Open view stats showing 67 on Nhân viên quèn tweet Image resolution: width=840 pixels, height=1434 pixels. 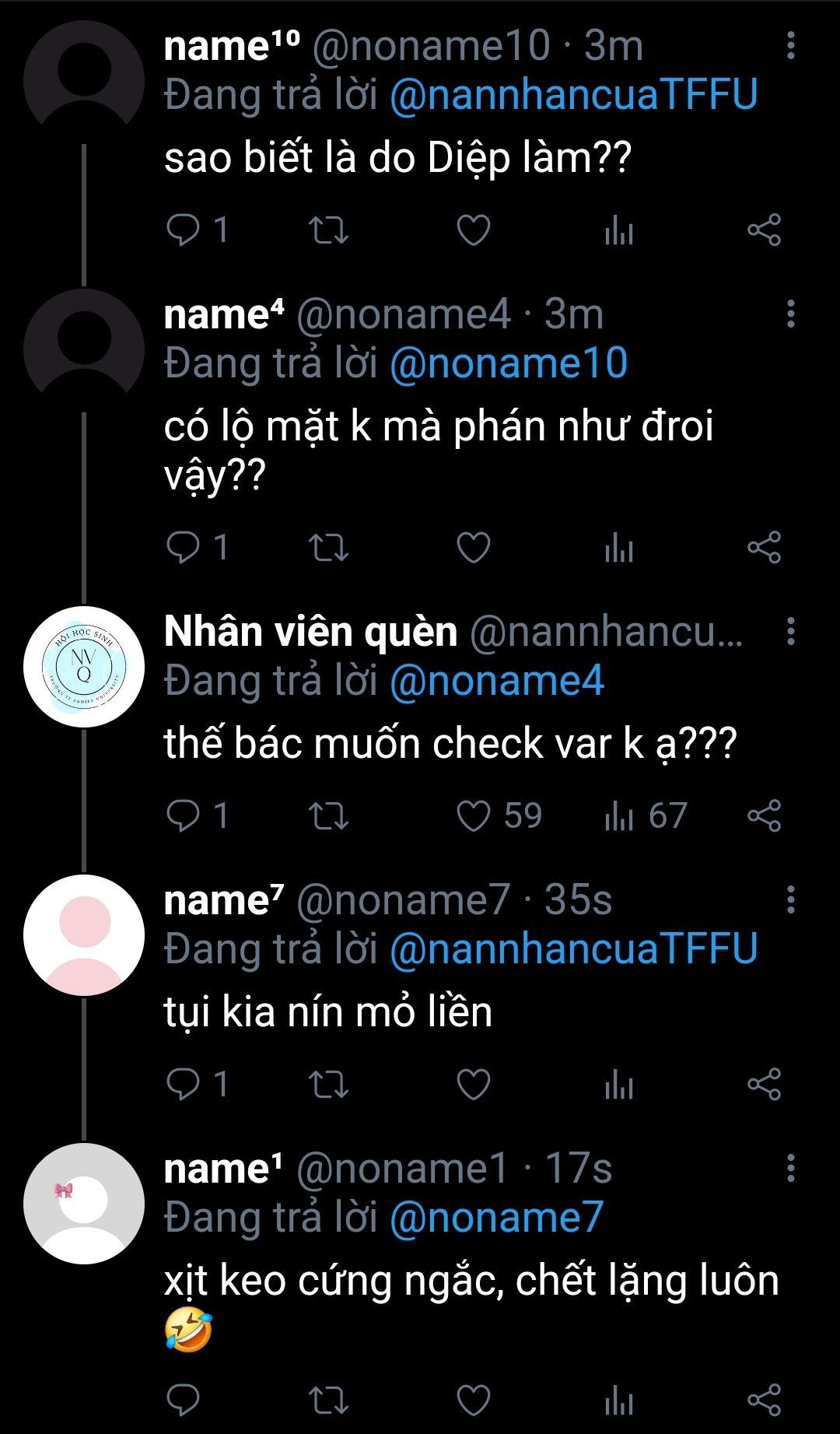(646, 816)
